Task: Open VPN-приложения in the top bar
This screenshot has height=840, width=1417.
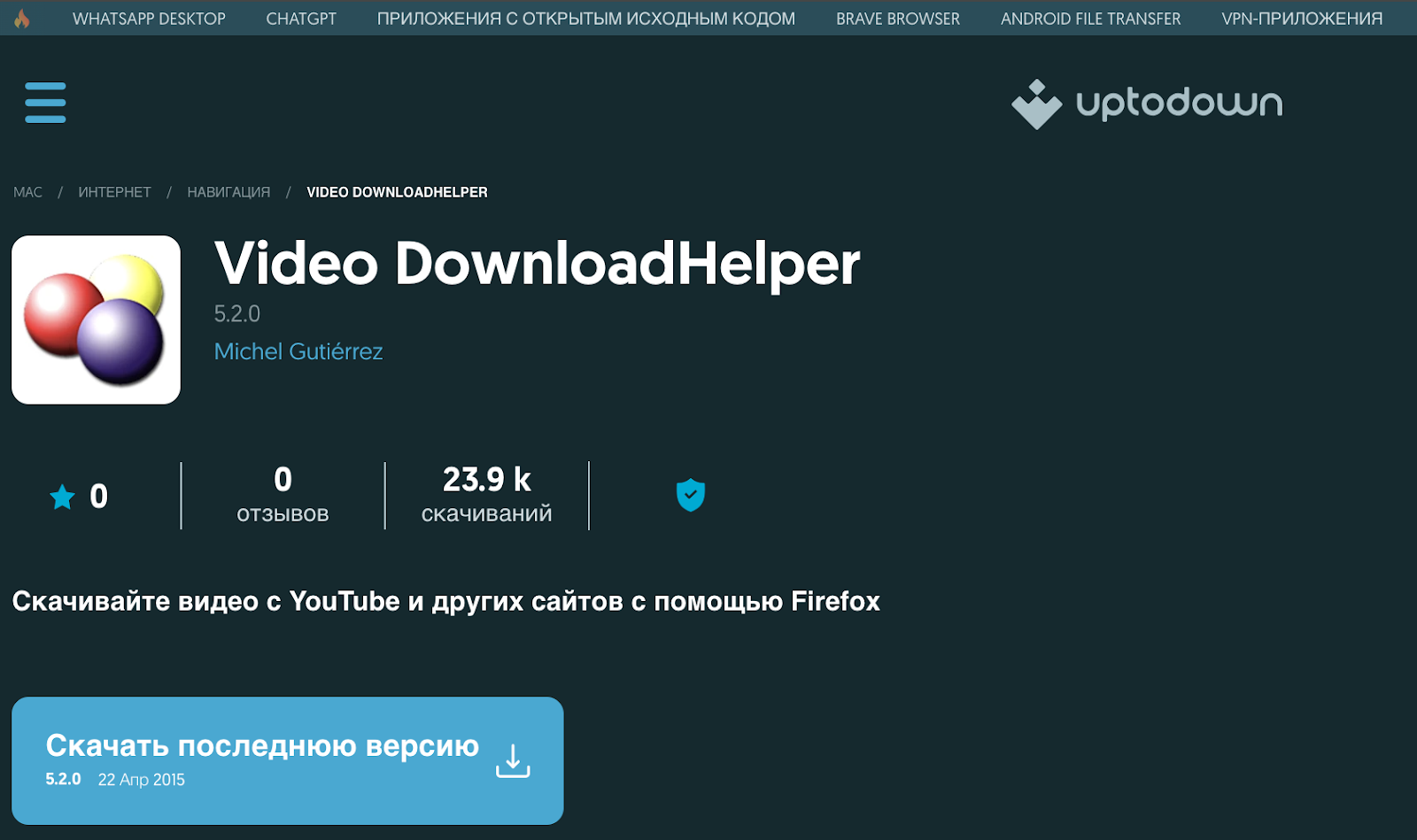Action: pyautogui.click(x=1302, y=19)
